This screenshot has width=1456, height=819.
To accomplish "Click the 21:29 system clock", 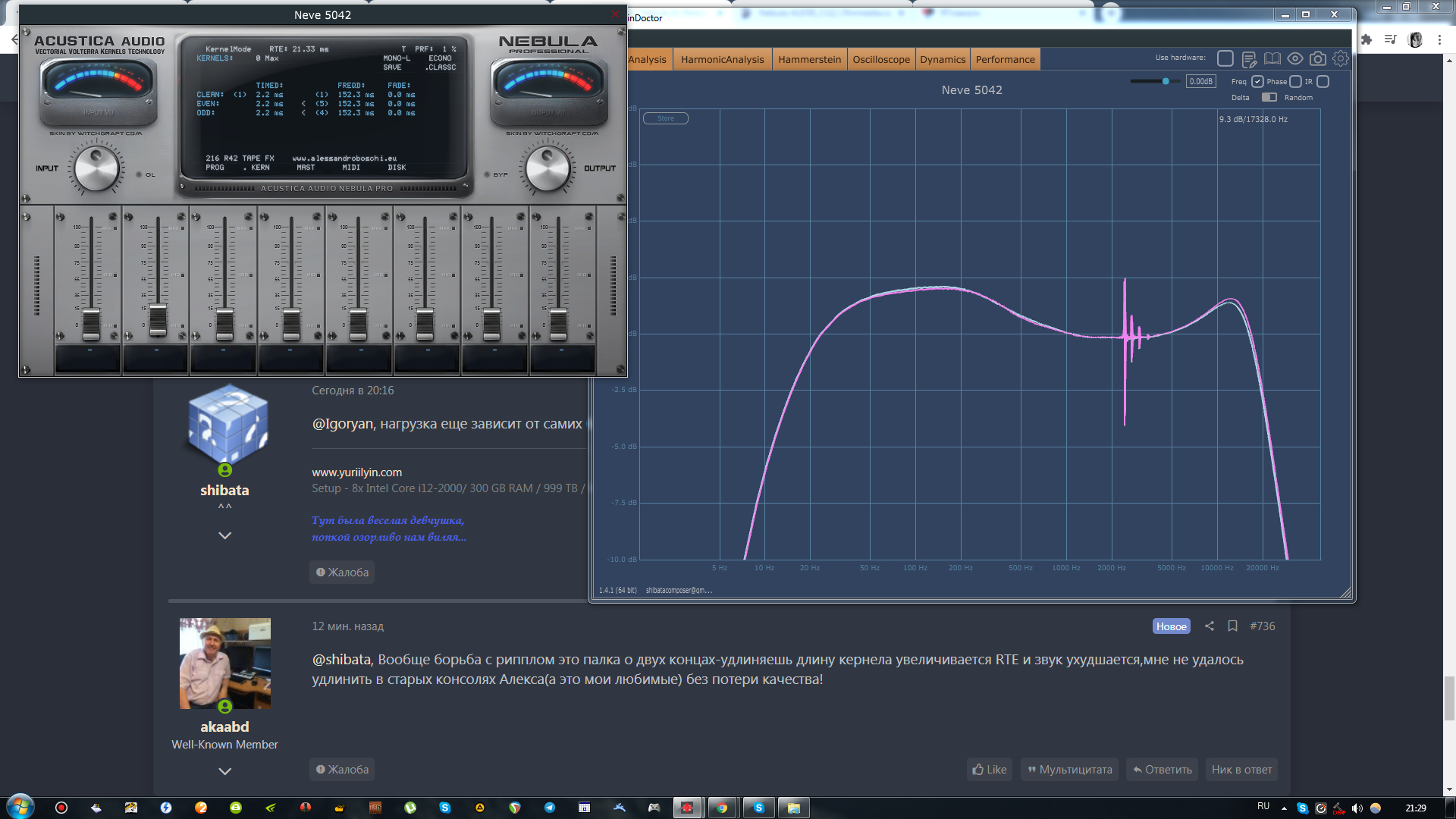I will [x=1415, y=808].
